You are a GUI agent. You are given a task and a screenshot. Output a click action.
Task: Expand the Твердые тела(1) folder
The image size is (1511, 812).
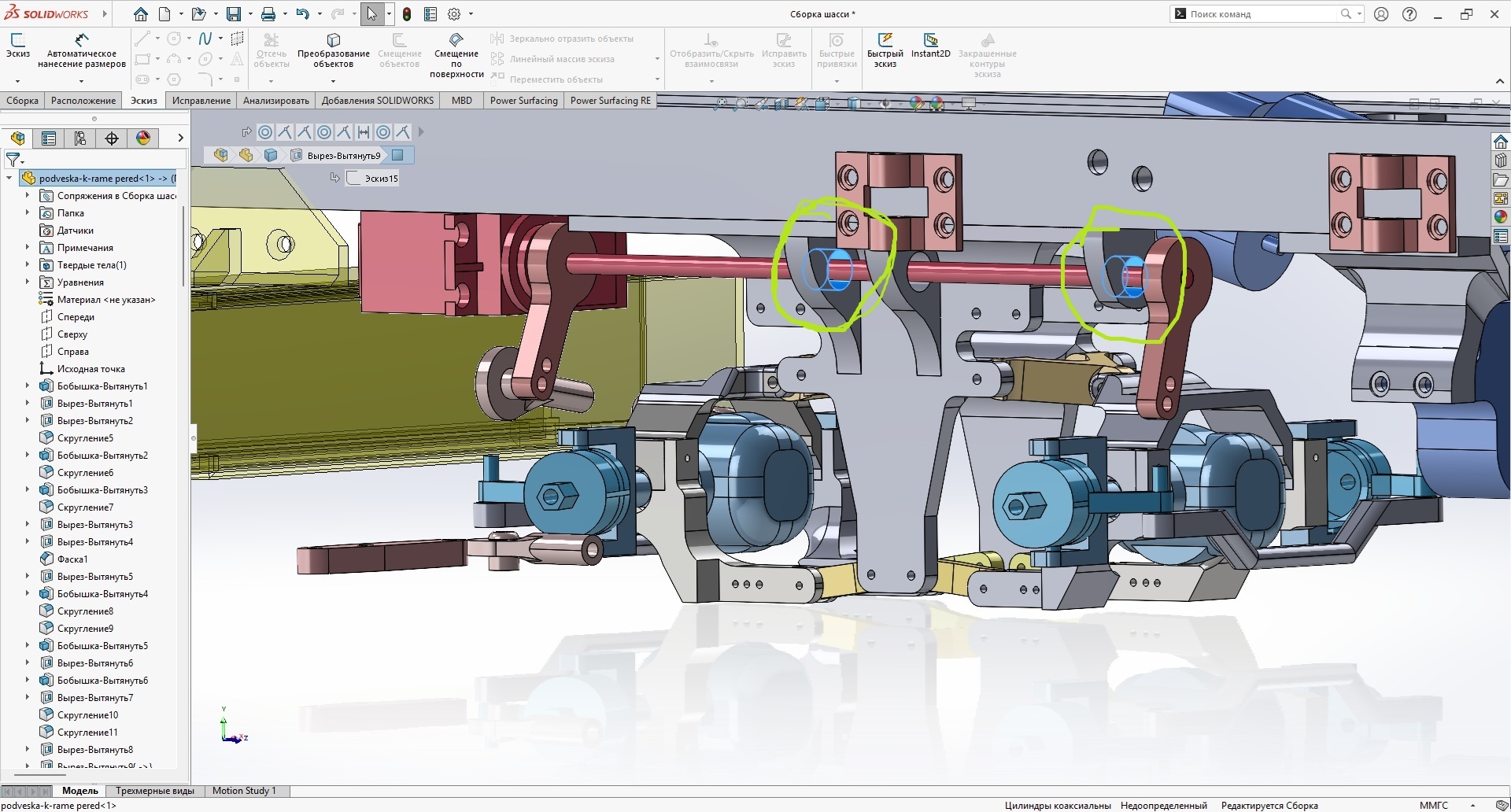[28, 265]
